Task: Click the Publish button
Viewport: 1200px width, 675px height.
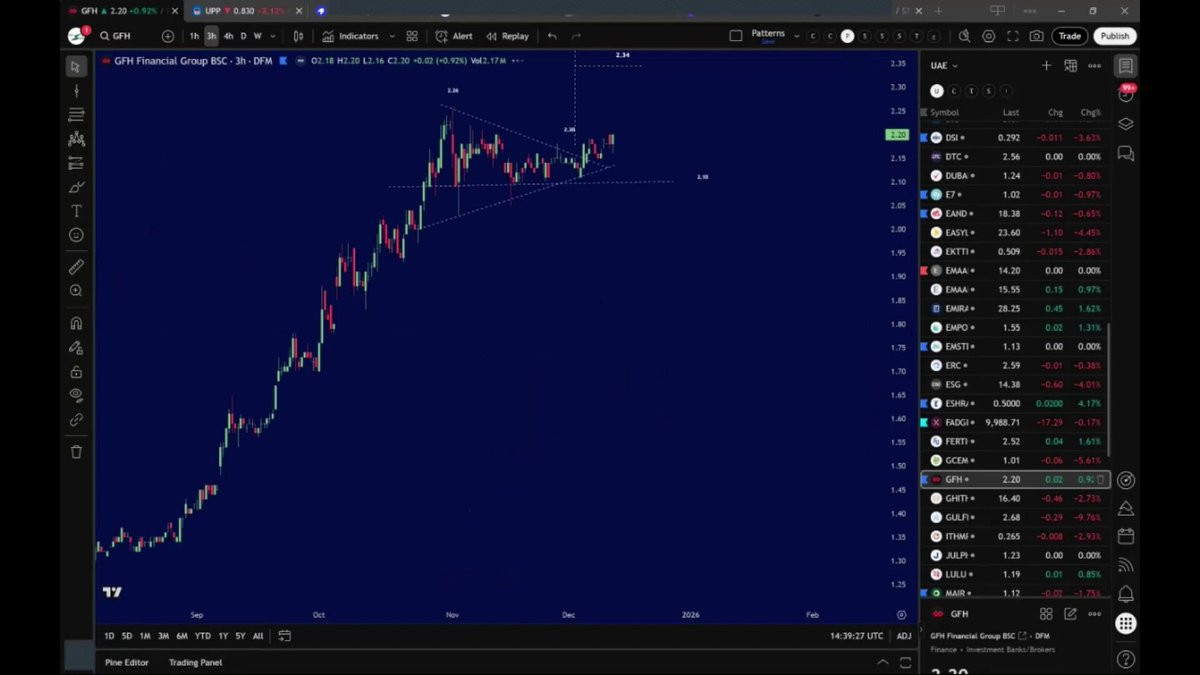Action: pos(1114,36)
